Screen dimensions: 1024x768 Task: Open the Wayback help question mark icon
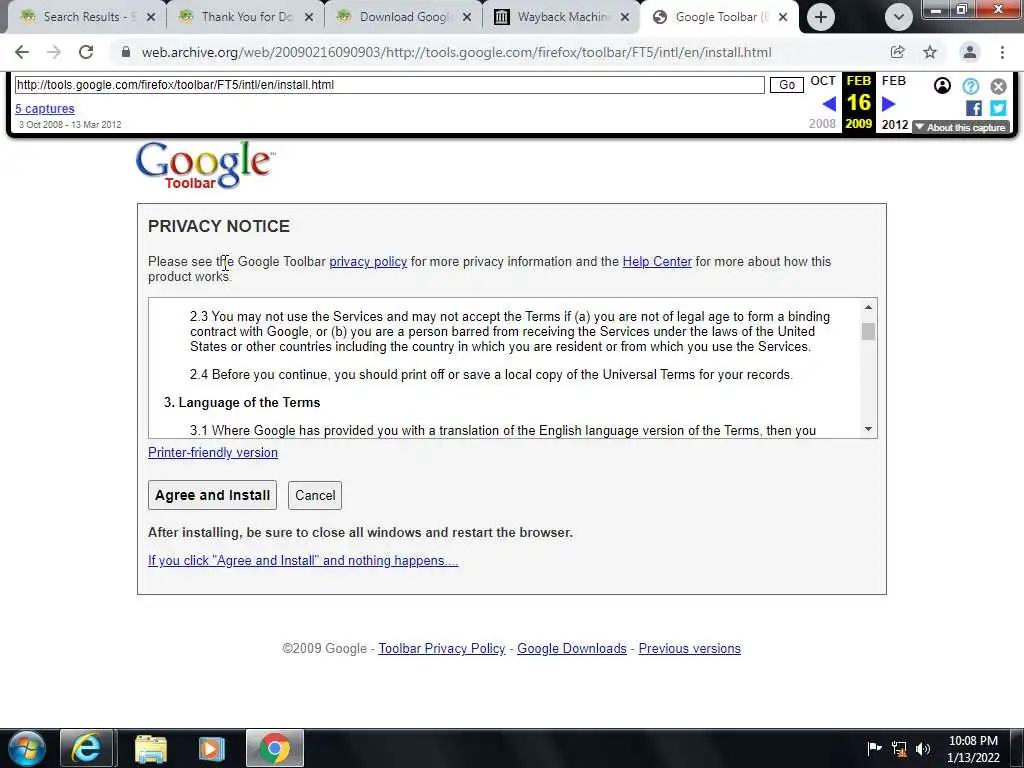pyautogui.click(x=971, y=86)
